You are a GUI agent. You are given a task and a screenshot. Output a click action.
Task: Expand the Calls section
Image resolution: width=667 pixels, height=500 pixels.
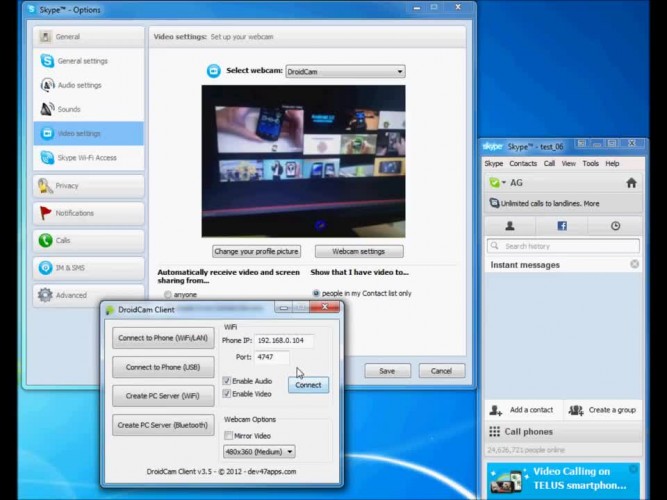(88, 240)
